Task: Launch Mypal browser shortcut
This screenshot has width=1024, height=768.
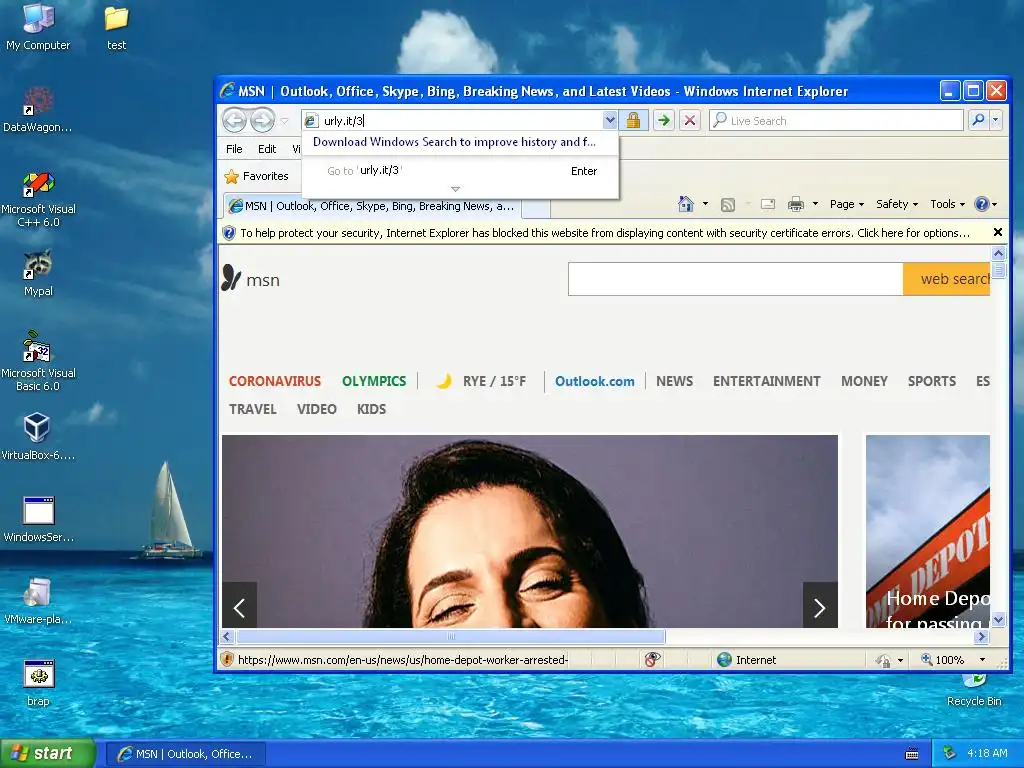Action: coord(38,273)
